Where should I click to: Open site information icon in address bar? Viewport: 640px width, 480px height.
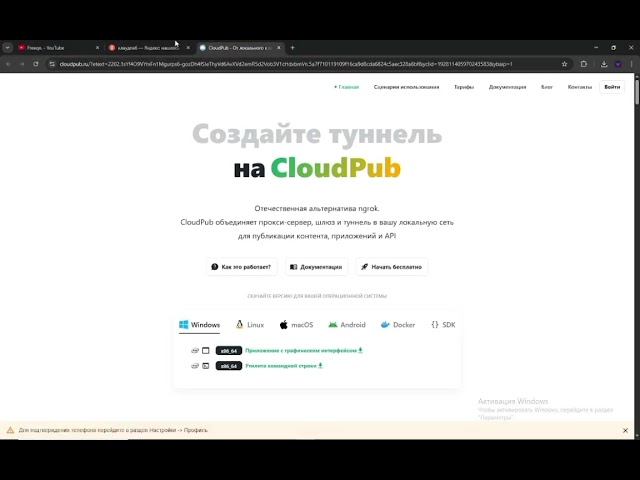tap(52, 64)
